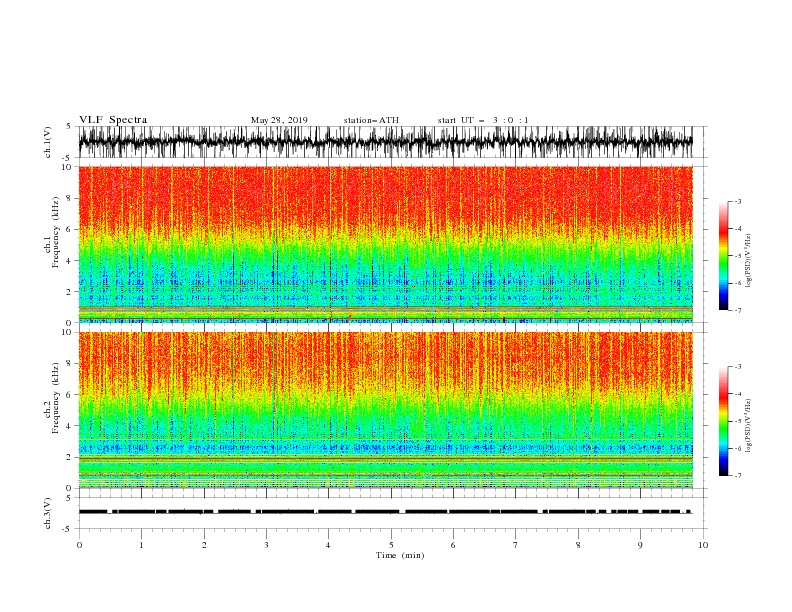The height and width of the screenshot is (612, 792).
Task: Select the date text "May 28, 2019"
Action: pyautogui.click(x=279, y=120)
